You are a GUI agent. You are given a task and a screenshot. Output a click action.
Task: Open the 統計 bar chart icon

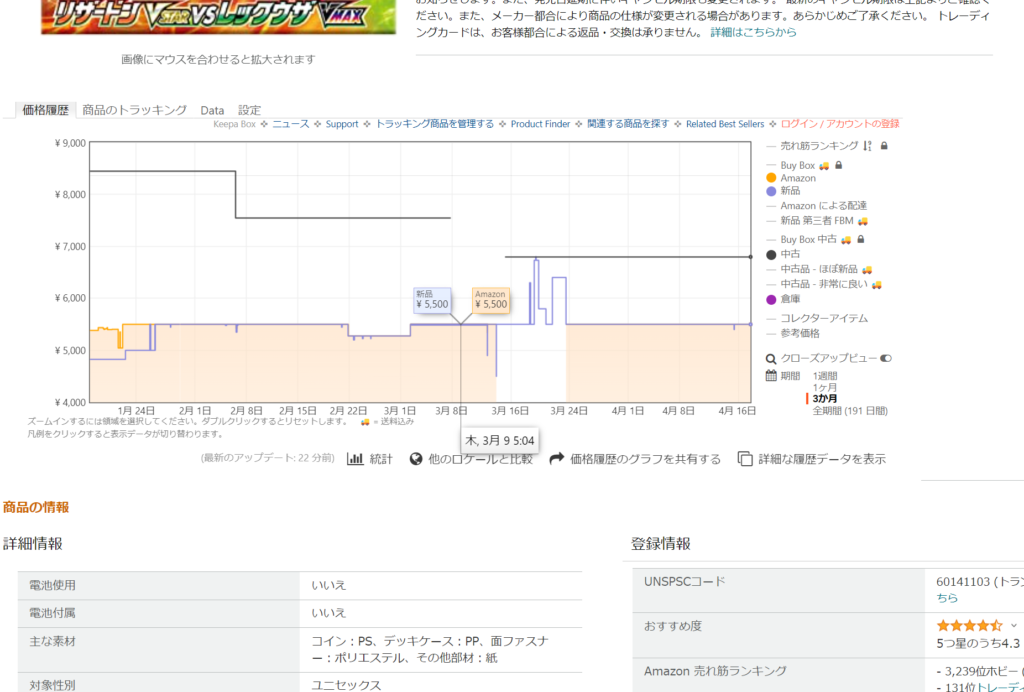click(x=355, y=459)
